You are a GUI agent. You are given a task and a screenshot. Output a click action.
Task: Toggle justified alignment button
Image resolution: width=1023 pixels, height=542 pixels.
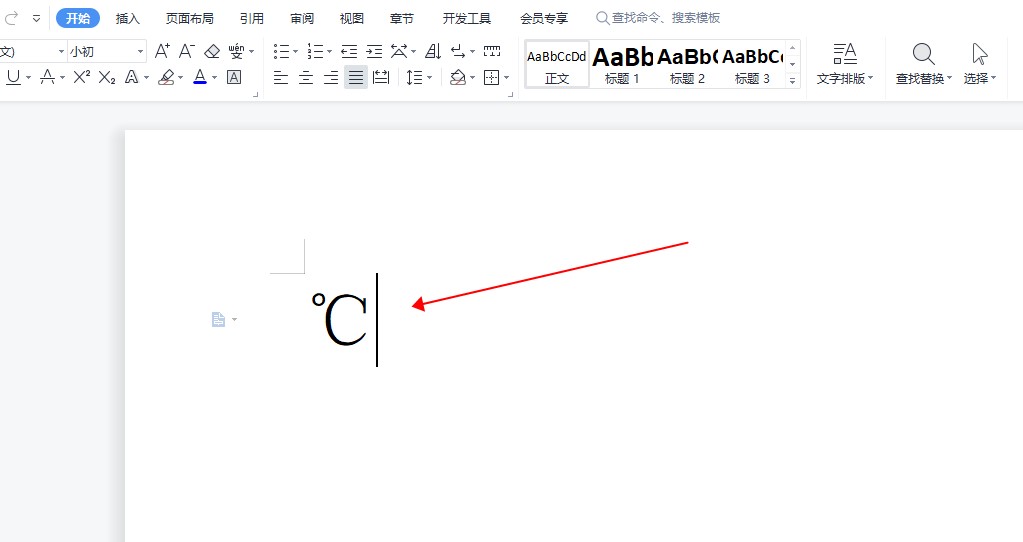click(355, 77)
